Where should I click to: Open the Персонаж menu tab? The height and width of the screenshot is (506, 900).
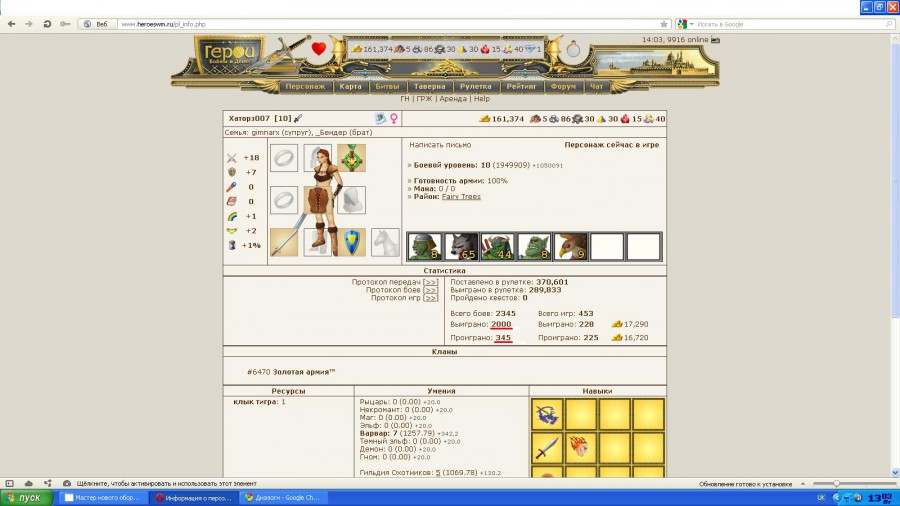(x=305, y=87)
